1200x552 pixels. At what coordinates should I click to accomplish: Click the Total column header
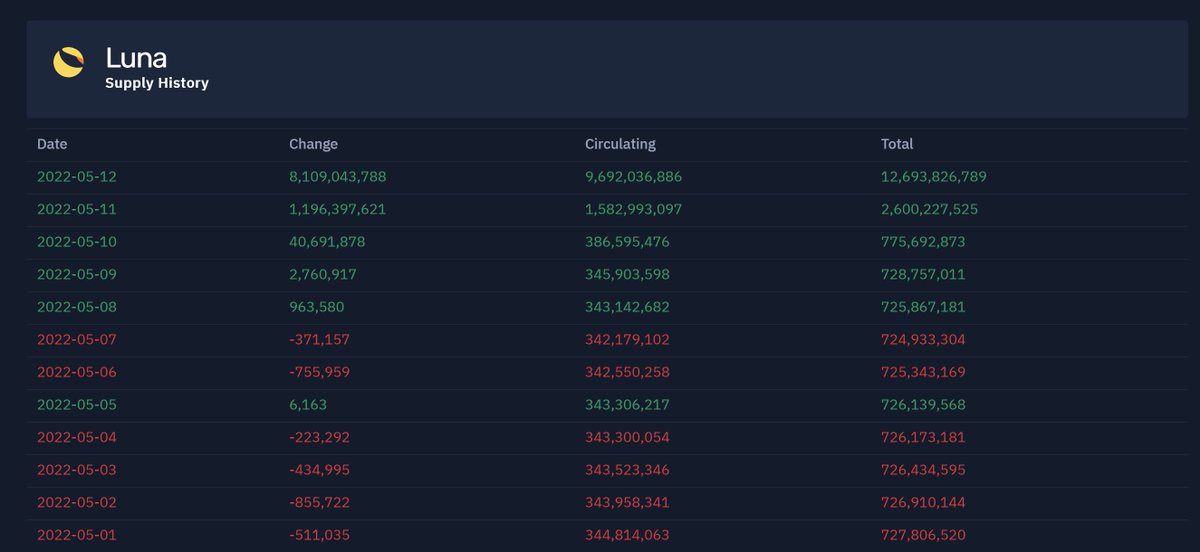click(897, 144)
